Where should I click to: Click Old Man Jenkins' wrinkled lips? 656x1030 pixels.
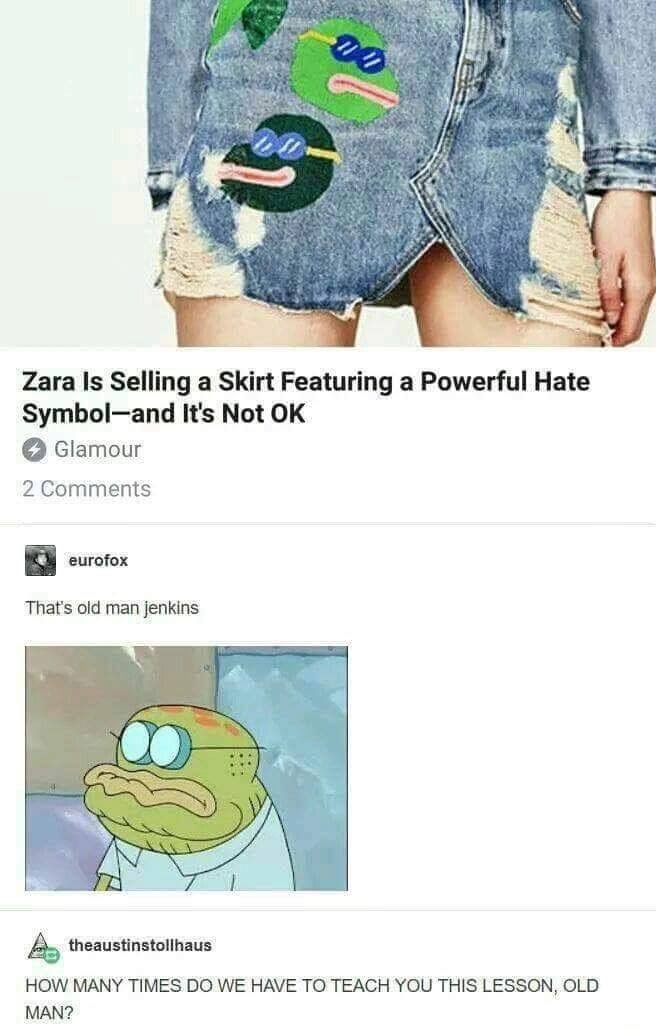(151, 792)
